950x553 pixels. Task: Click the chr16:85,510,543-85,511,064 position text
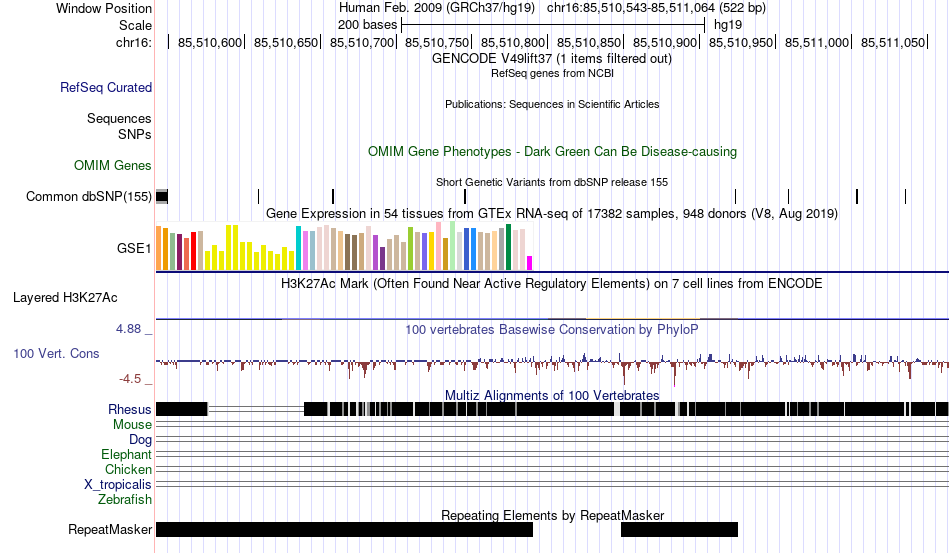point(656,8)
